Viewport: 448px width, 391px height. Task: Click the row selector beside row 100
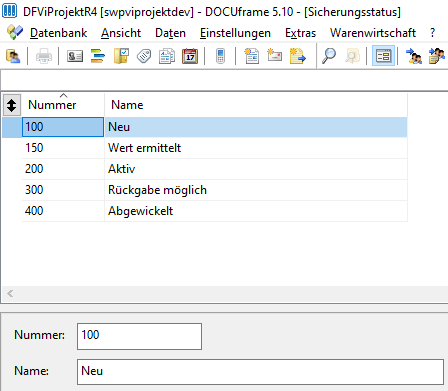pyautogui.click(x=12, y=127)
